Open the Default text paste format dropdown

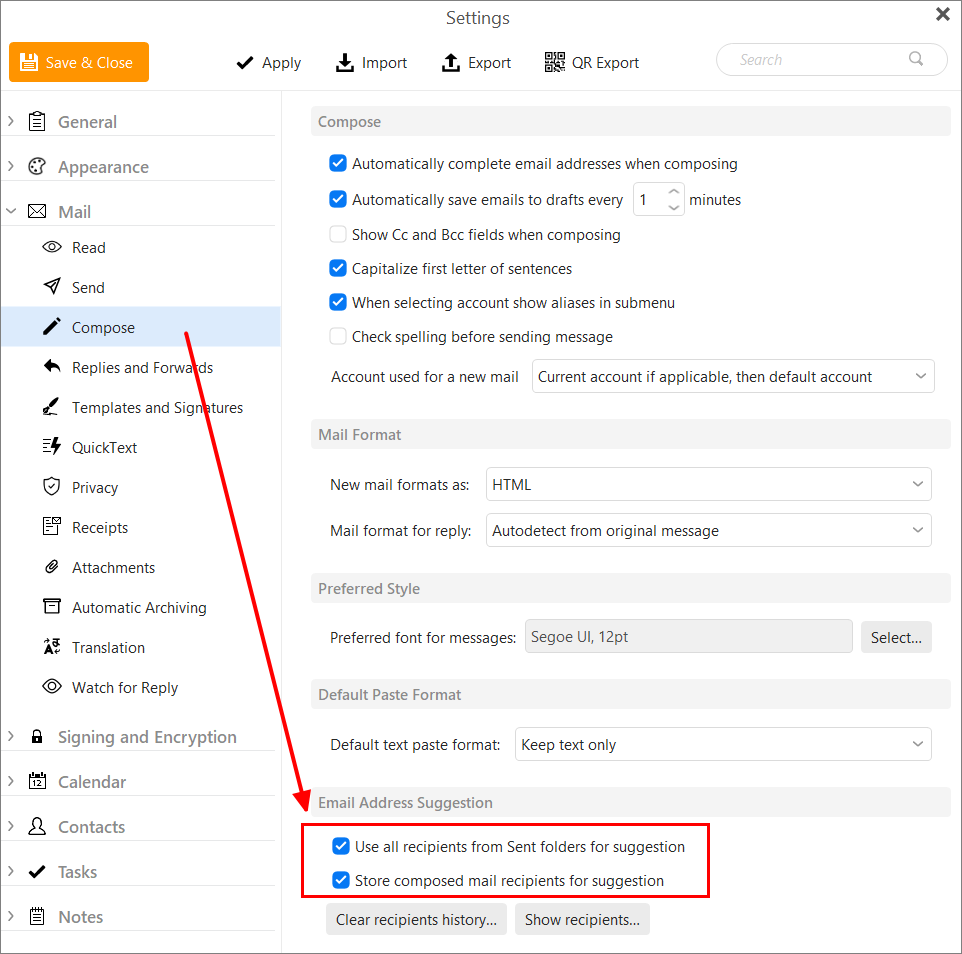point(723,744)
